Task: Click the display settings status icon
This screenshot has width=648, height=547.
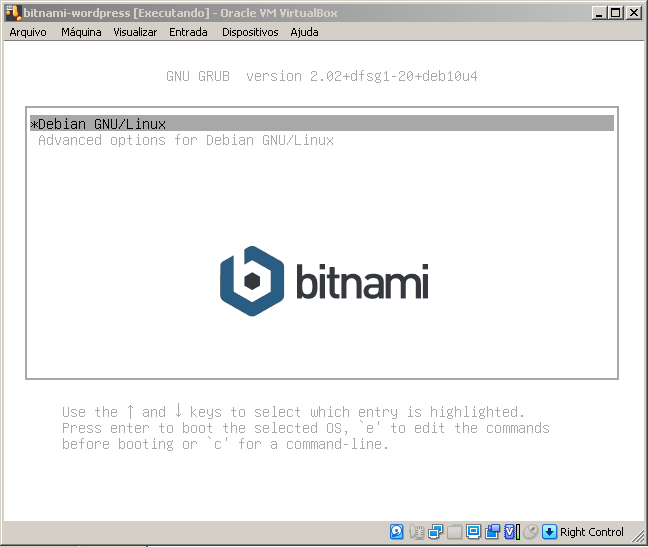Action: [473, 532]
